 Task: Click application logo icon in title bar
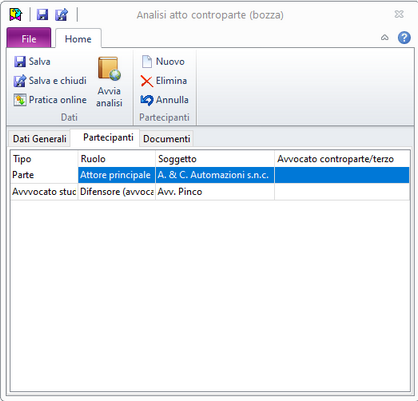tap(16, 15)
